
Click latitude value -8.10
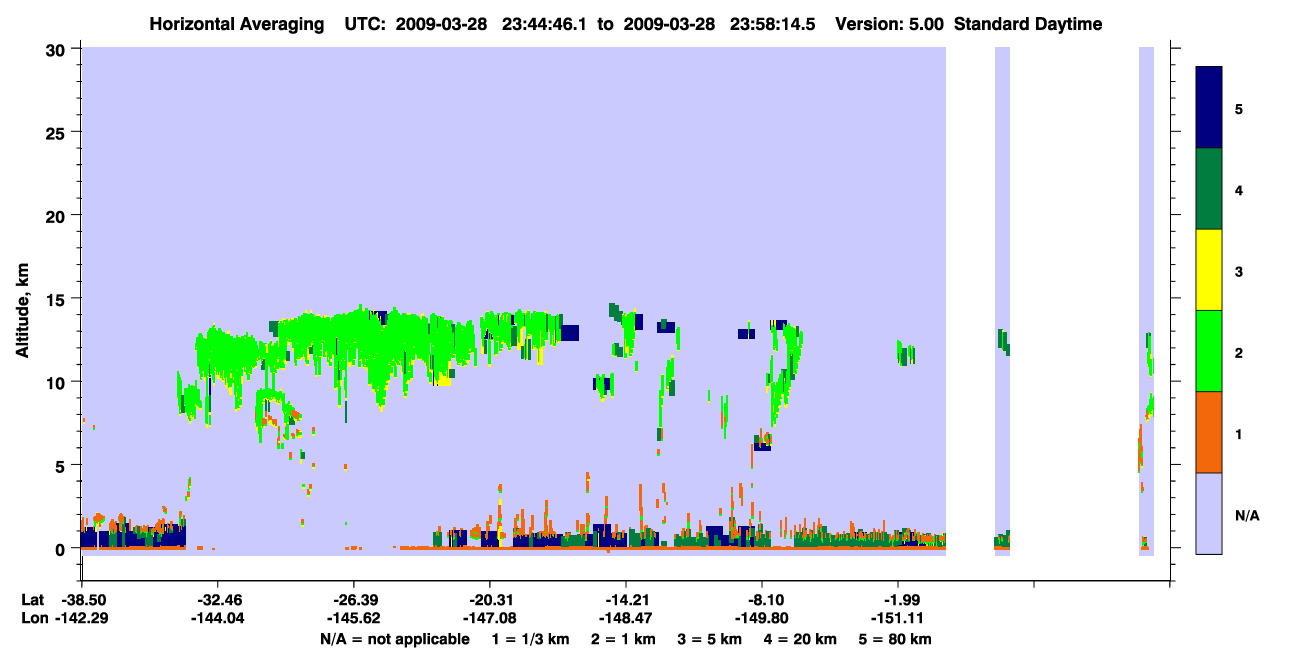[x=762, y=600]
